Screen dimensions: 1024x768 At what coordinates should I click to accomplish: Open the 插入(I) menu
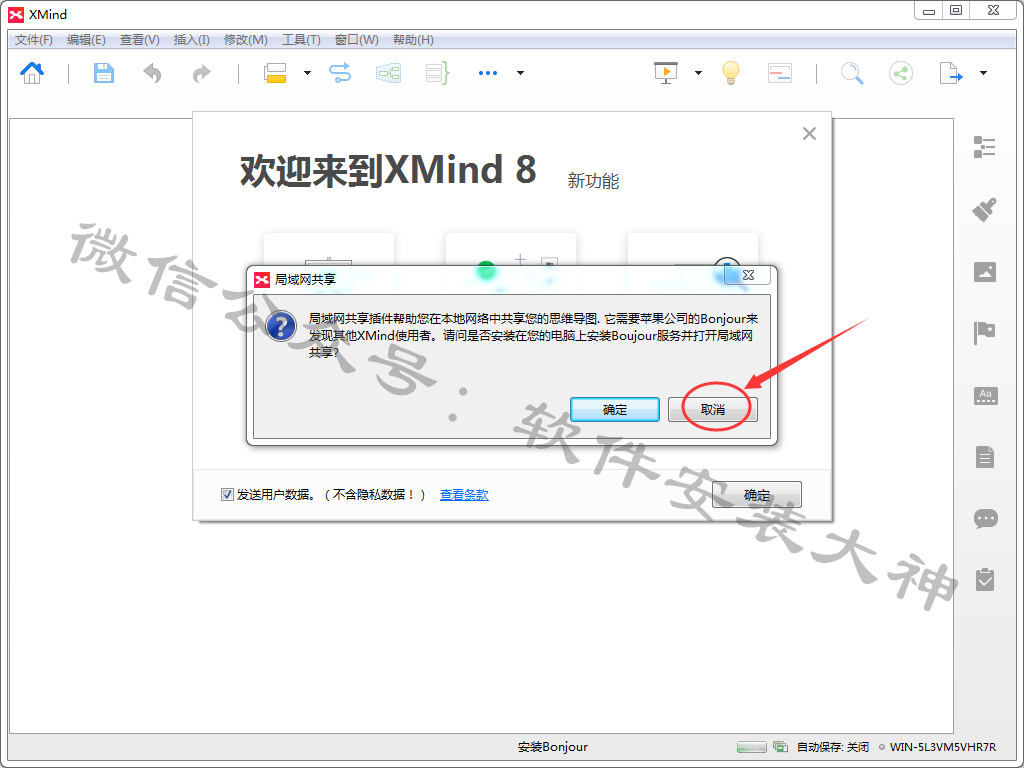coord(191,40)
